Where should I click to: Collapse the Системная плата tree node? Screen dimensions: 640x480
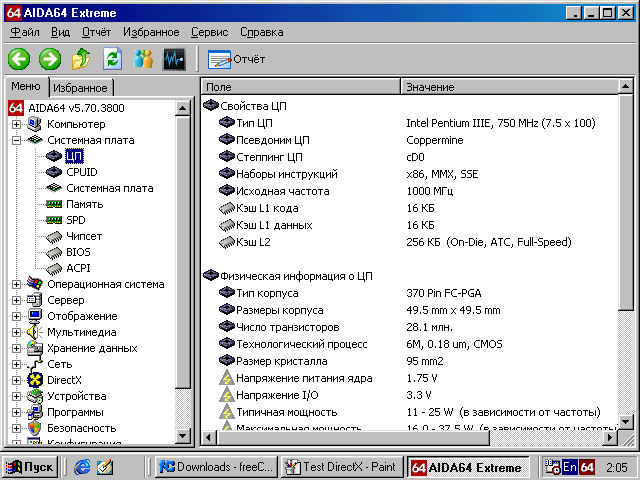coord(17,140)
